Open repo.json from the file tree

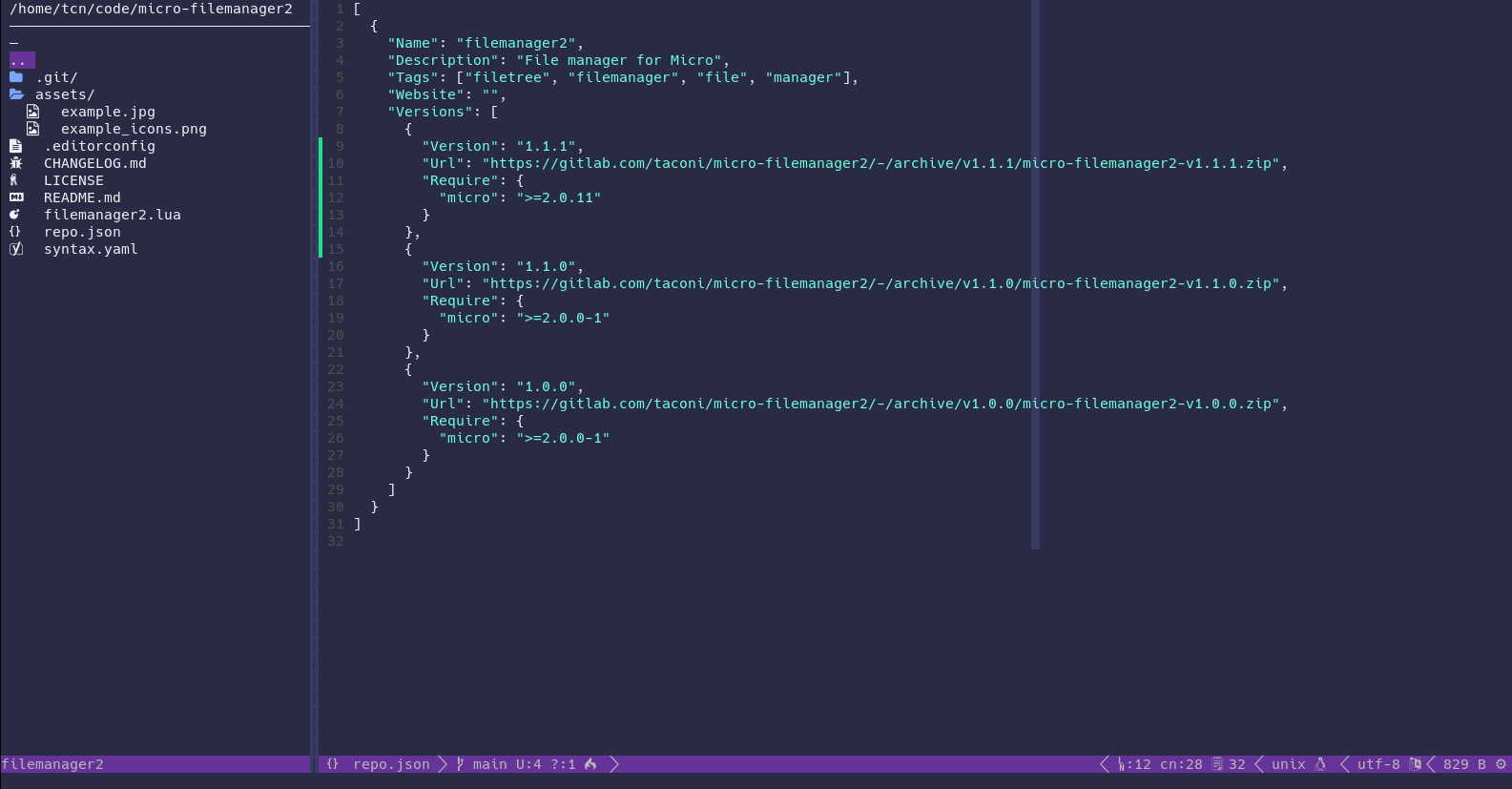tap(82, 232)
